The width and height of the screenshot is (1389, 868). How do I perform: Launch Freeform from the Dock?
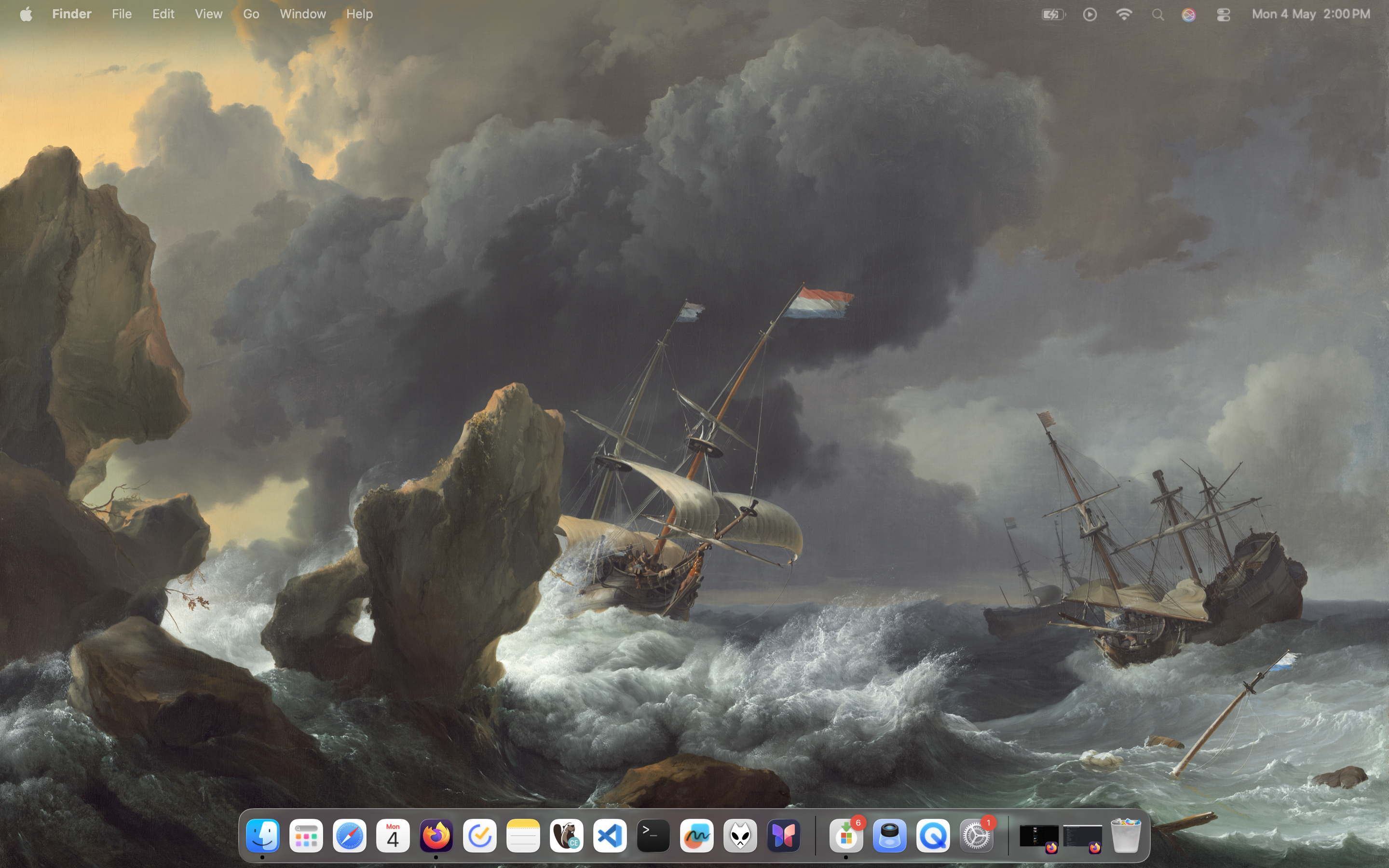pos(697,835)
